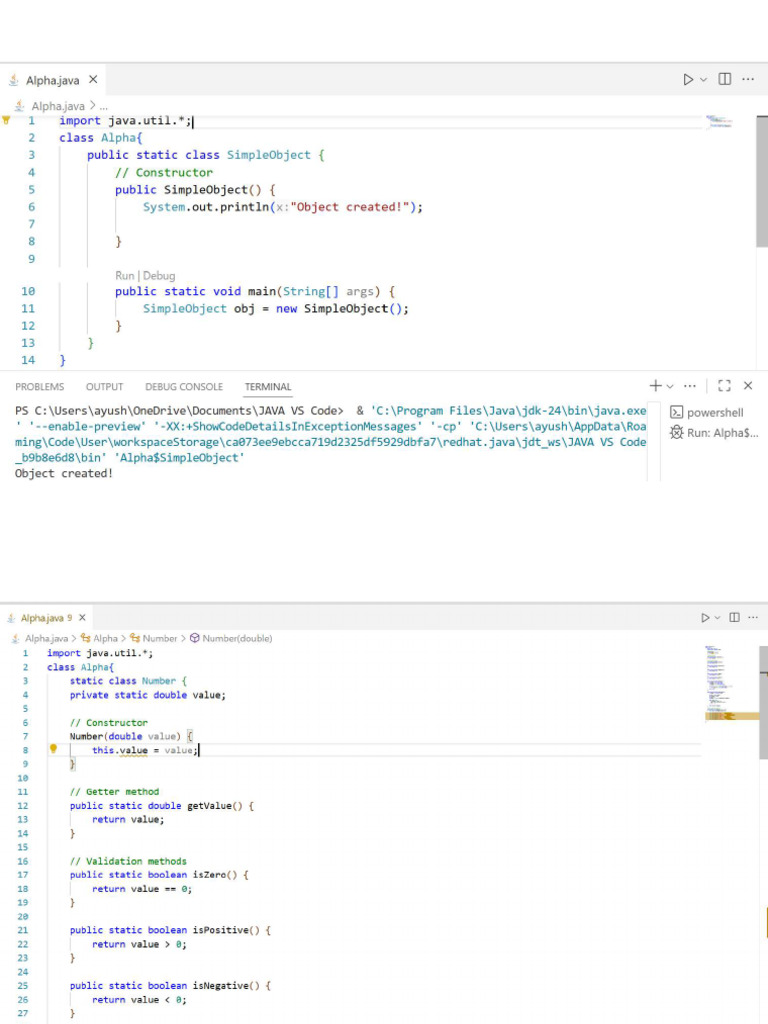Click the Run Java play icon in top editor
Viewport: 768px width, 1024px height.
tap(688, 80)
